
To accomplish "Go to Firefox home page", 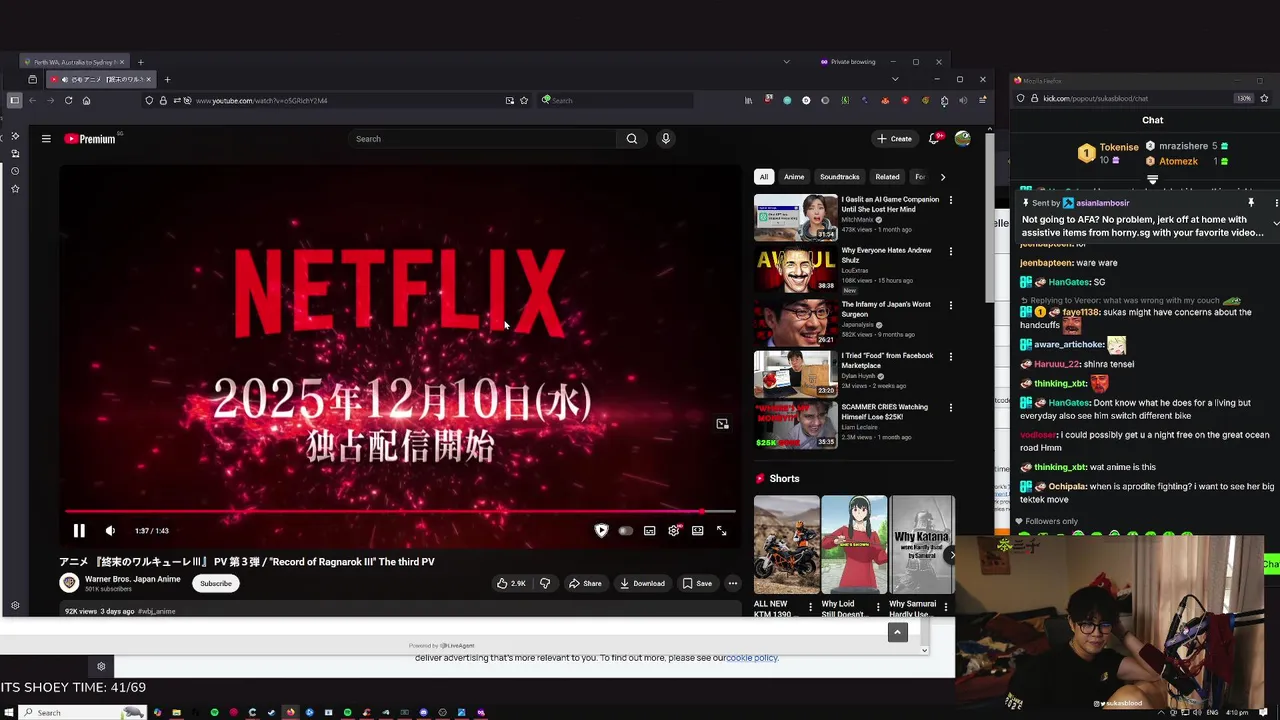I will click(x=86, y=100).
